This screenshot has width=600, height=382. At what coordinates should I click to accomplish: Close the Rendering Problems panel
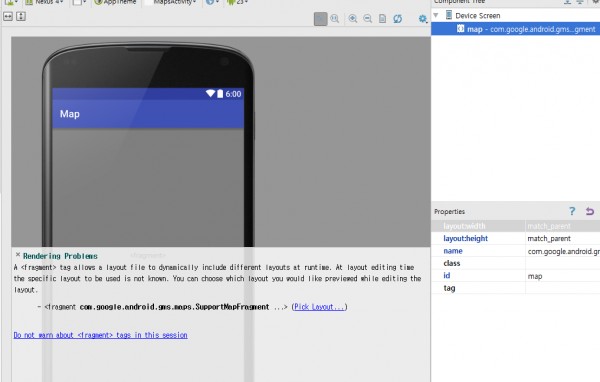[x=18, y=255]
